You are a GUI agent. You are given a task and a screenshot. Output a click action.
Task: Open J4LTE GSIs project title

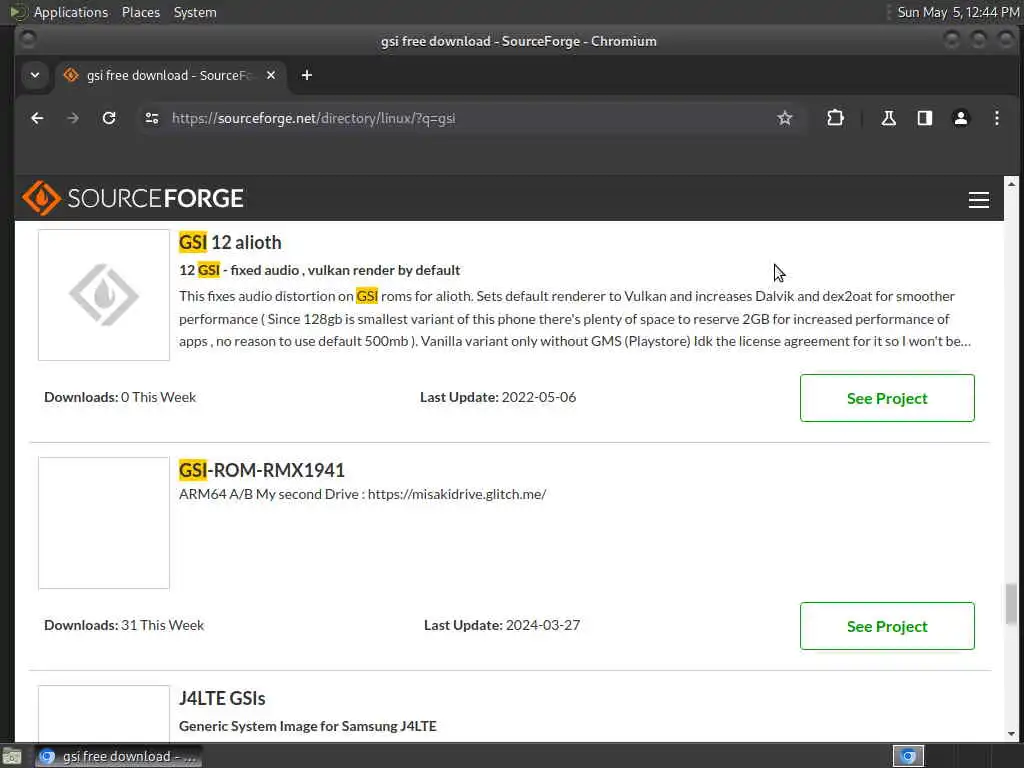point(222,698)
